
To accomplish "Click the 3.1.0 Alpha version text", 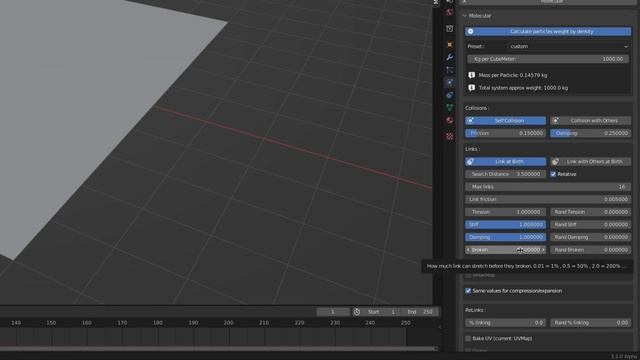I will (624, 357).
